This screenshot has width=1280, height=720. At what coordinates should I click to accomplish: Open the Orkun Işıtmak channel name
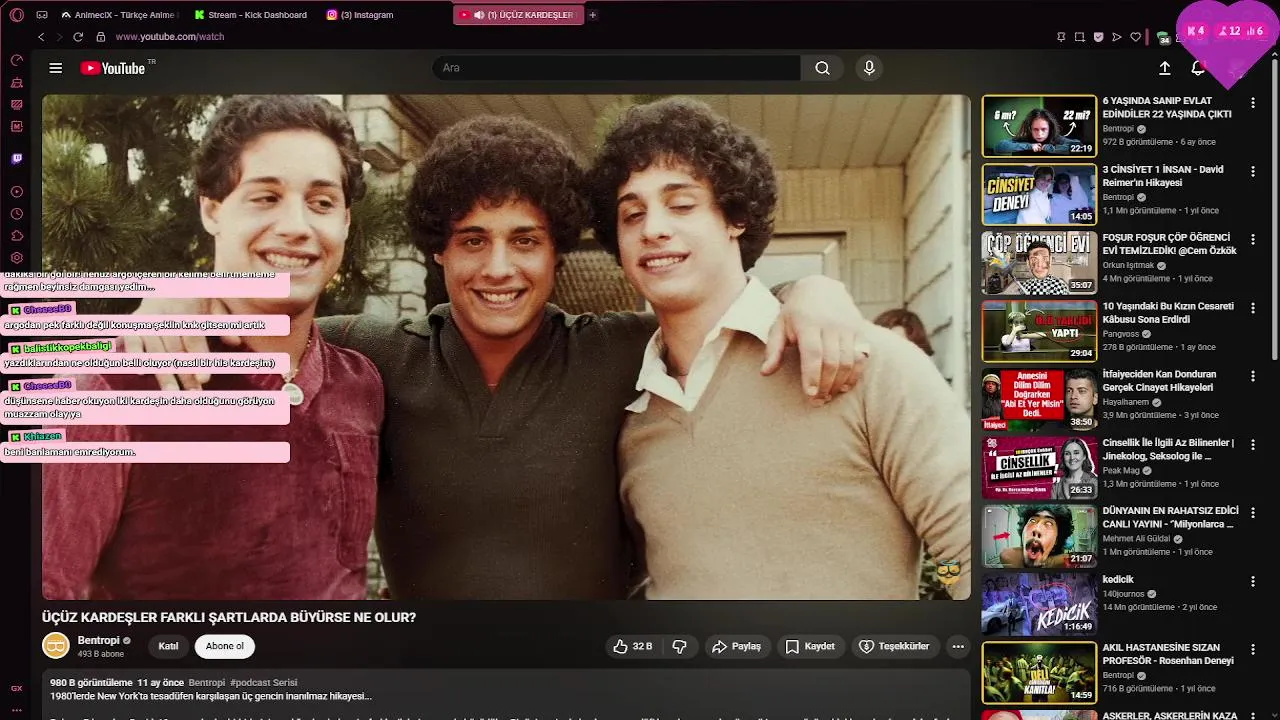(1128, 266)
